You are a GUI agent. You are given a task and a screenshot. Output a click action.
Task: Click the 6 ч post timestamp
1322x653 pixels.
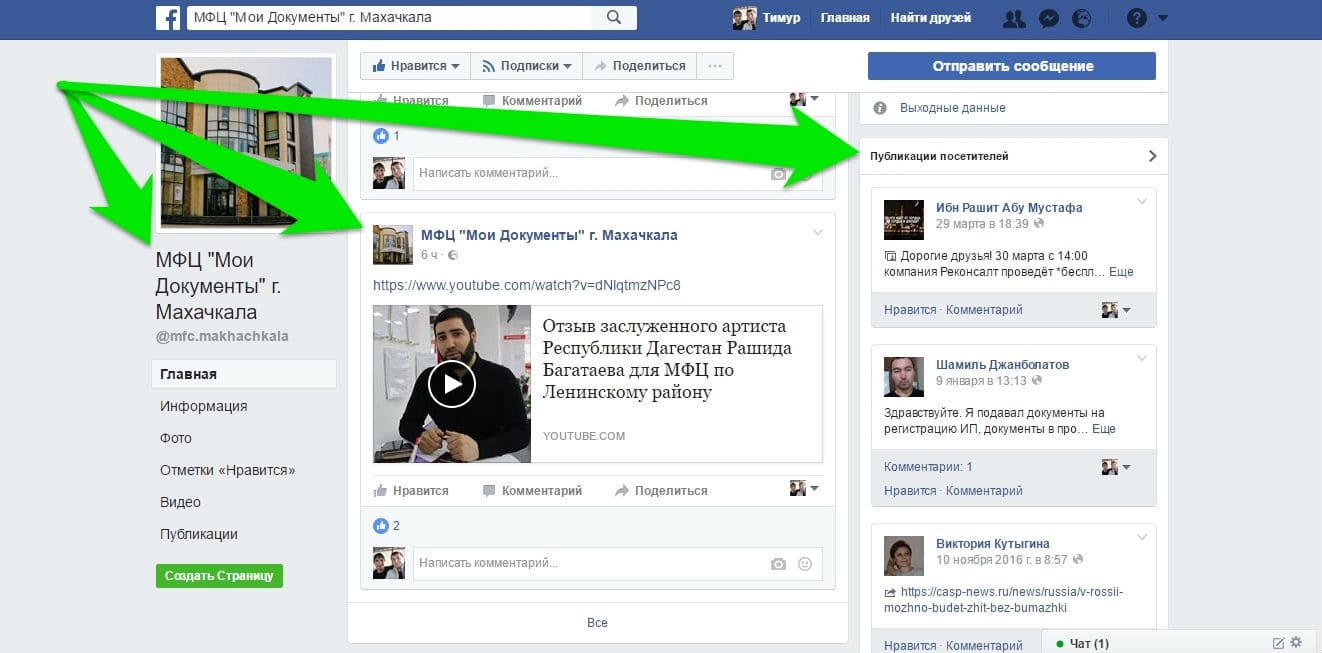tap(428, 255)
